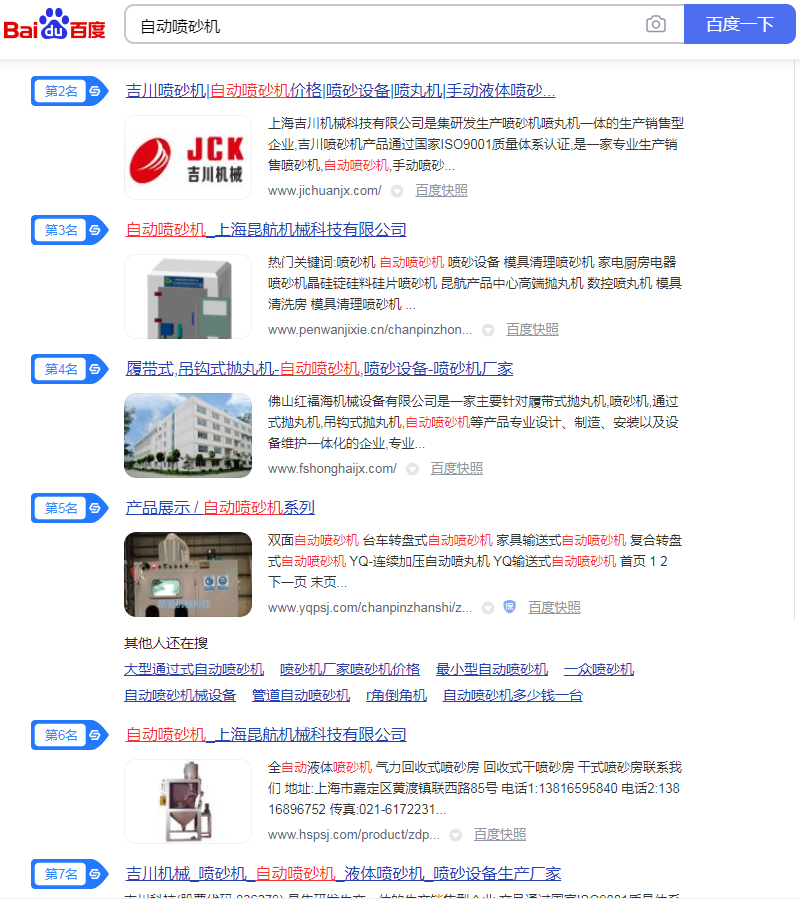Search related term 大型通过式自动喷砂机
Screen dimensions: 800x900
click(x=194, y=669)
